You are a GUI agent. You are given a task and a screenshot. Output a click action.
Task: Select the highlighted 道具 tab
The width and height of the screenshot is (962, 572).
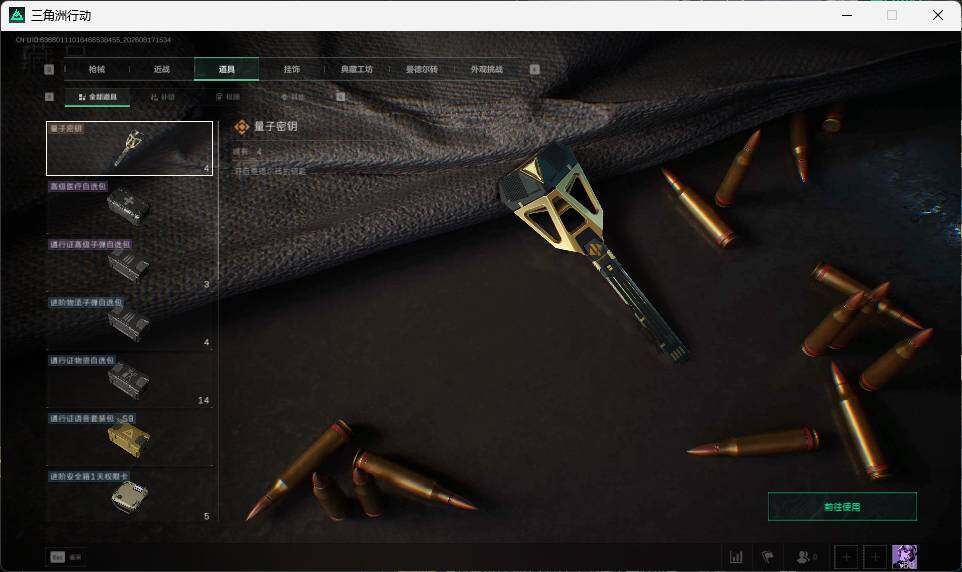[226, 69]
